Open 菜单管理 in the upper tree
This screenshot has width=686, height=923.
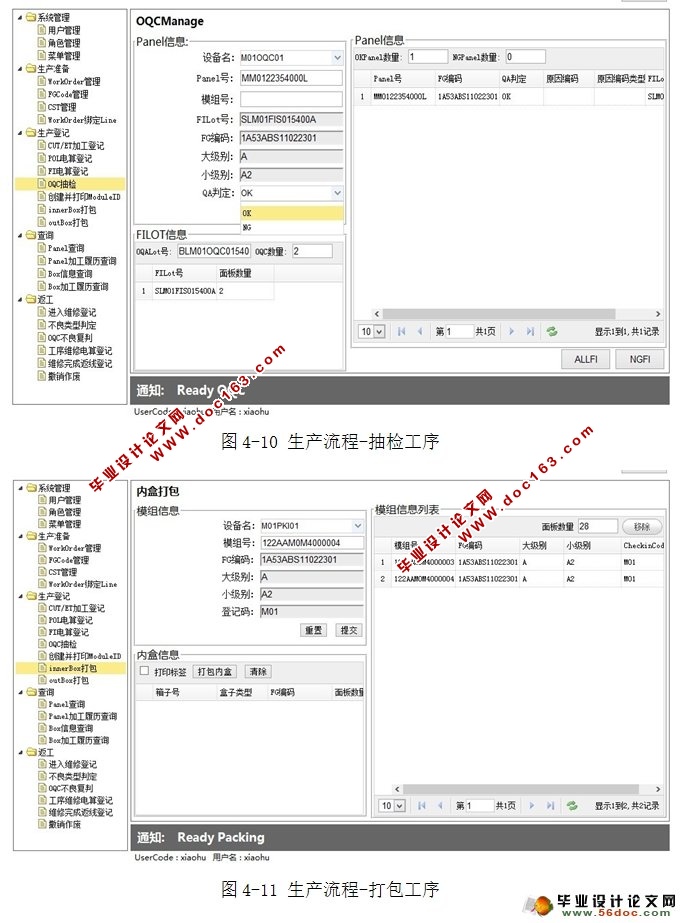tap(64, 56)
